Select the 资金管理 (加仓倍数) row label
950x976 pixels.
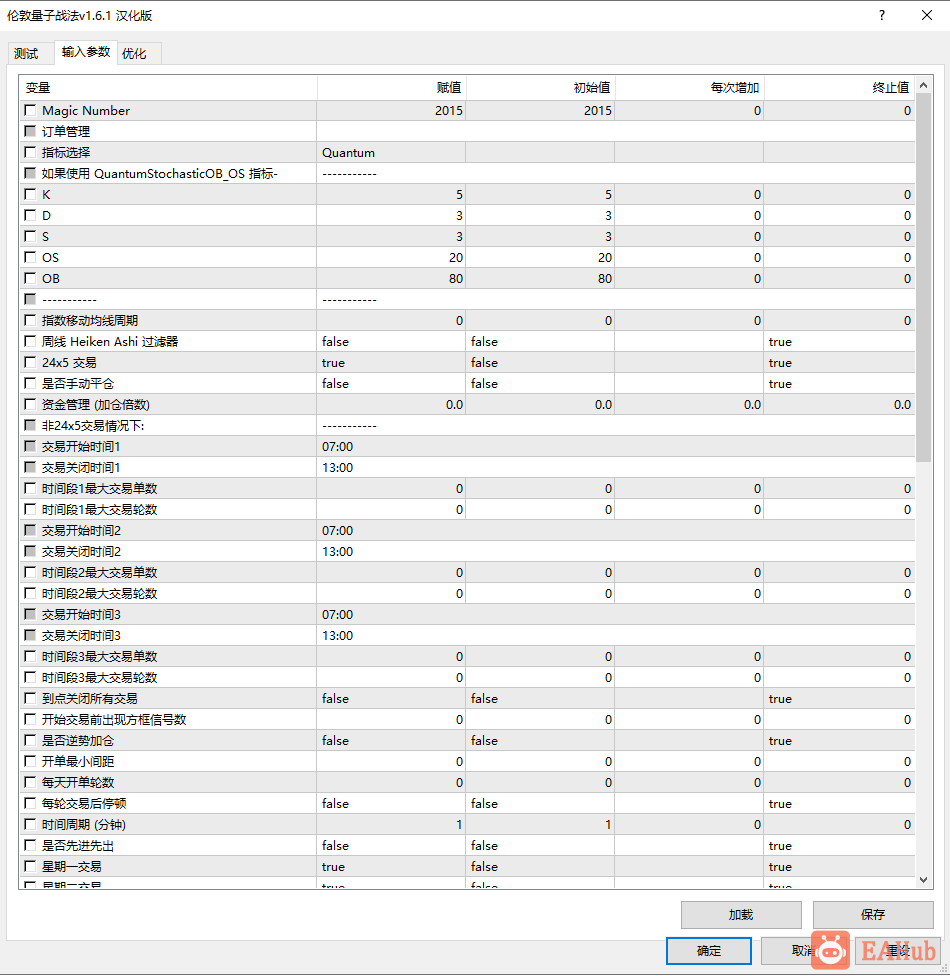[x=96, y=405]
